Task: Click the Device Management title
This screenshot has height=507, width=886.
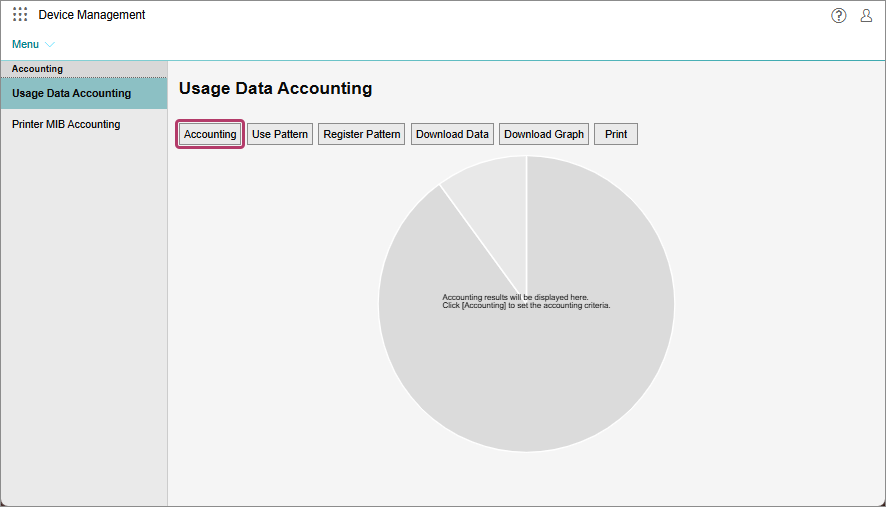Action: tap(92, 15)
